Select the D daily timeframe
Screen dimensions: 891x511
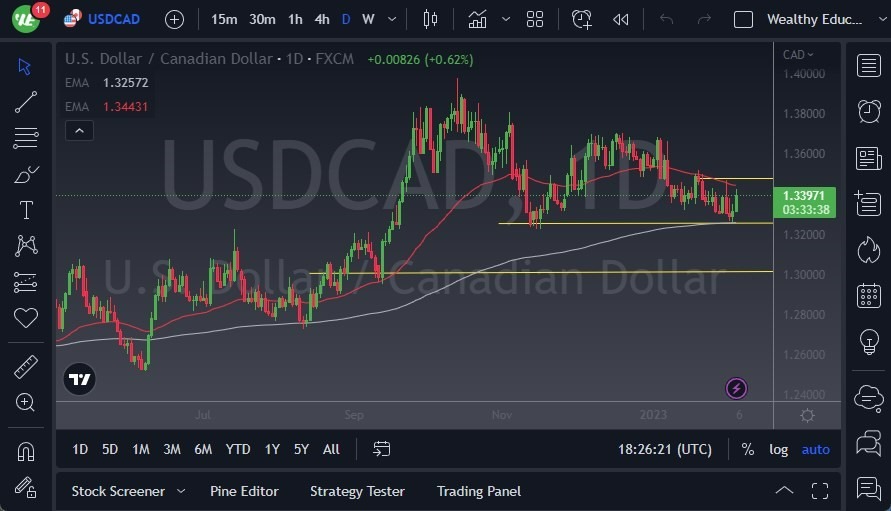coord(345,19)
